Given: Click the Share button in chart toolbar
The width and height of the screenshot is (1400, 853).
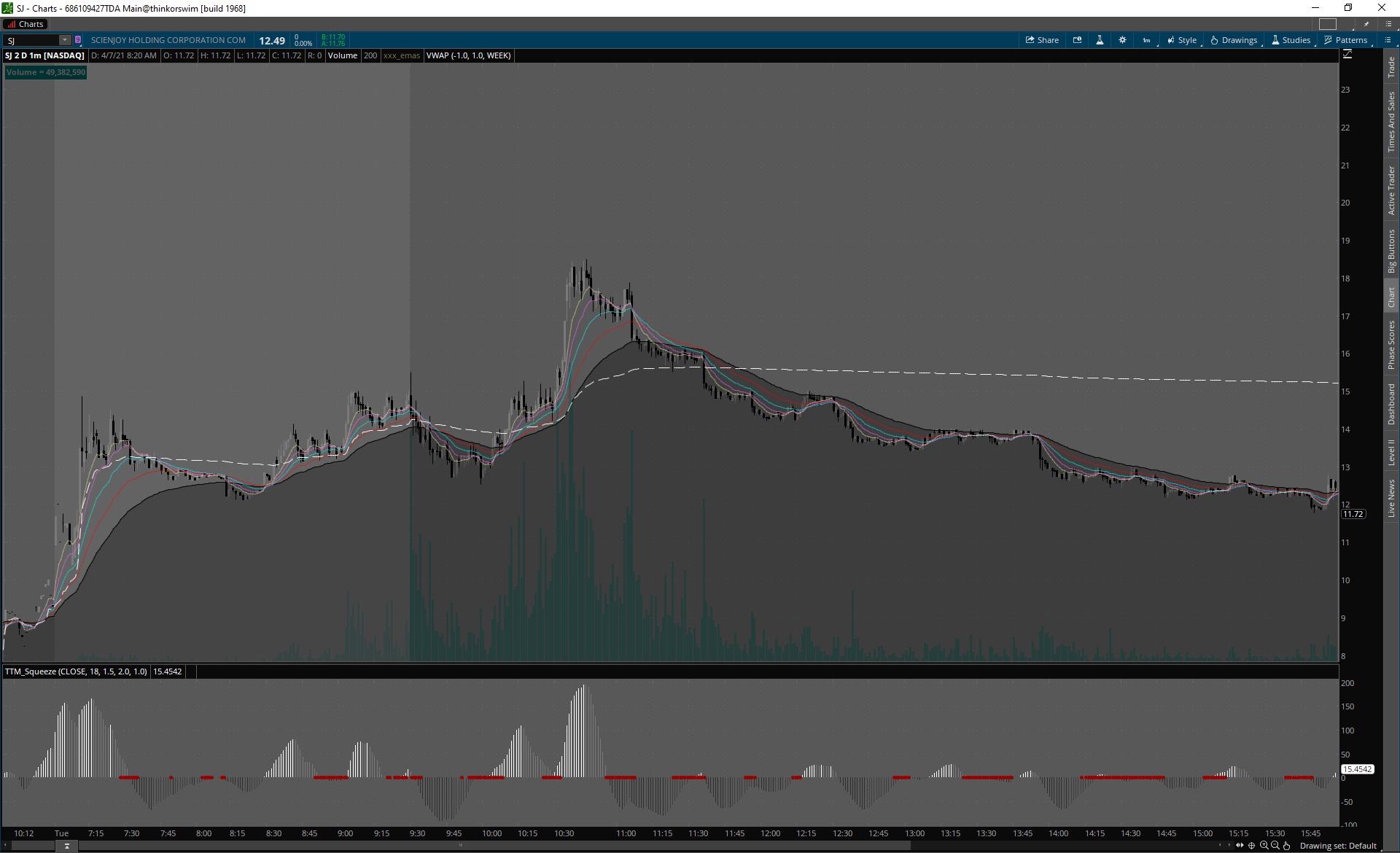Looking at the screenshot, I should tap(1042, 40).
